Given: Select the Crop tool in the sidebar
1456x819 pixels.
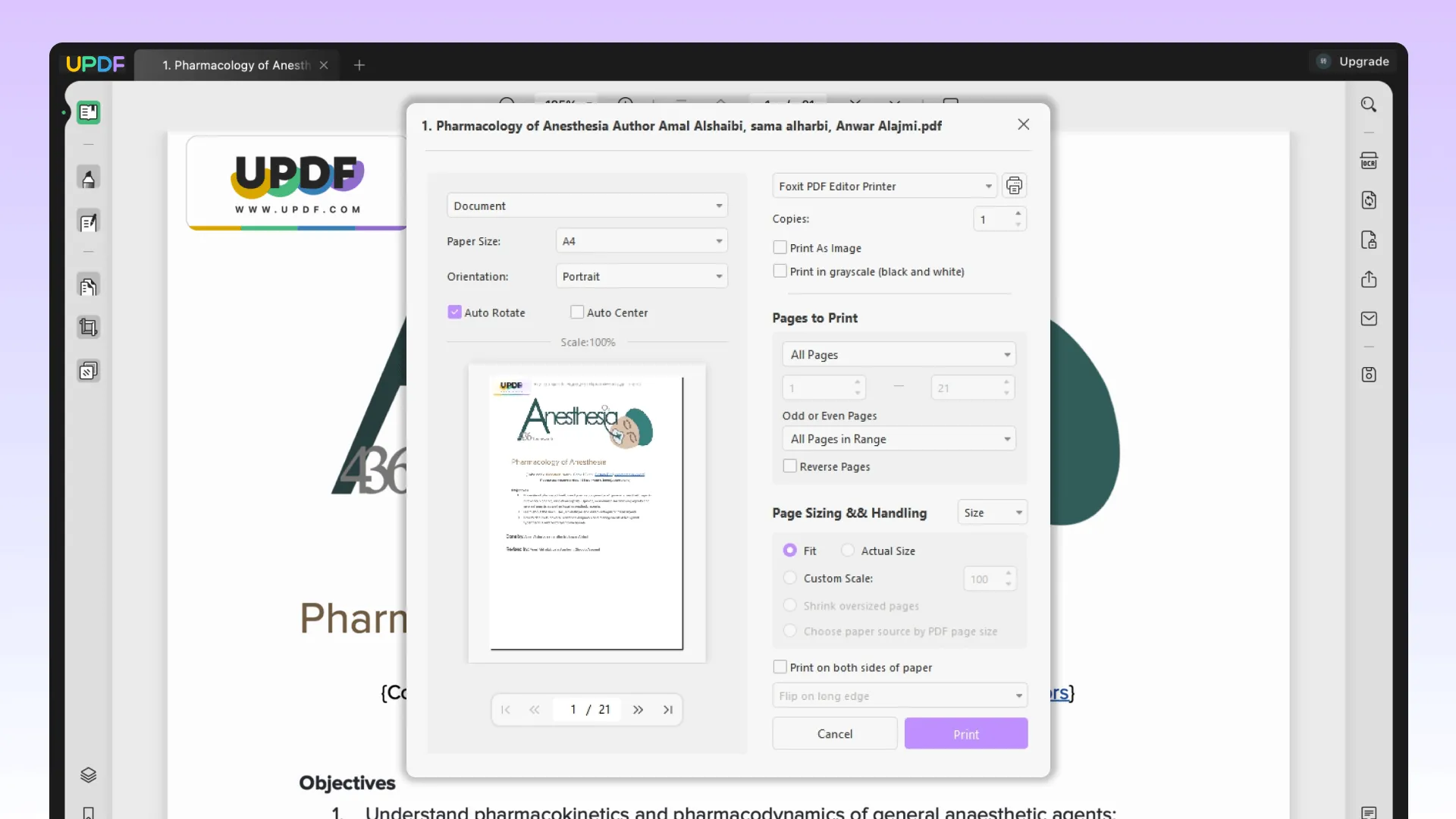Looking at the screenshot, I should coord(88,327).
